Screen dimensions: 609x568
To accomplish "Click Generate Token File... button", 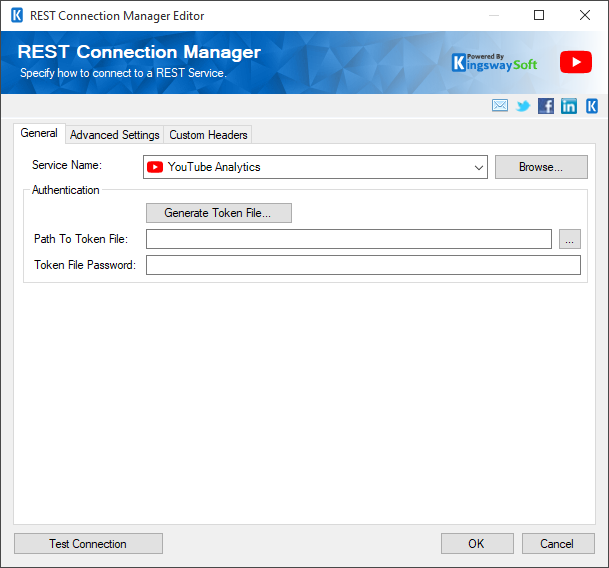I will (219, 213).
